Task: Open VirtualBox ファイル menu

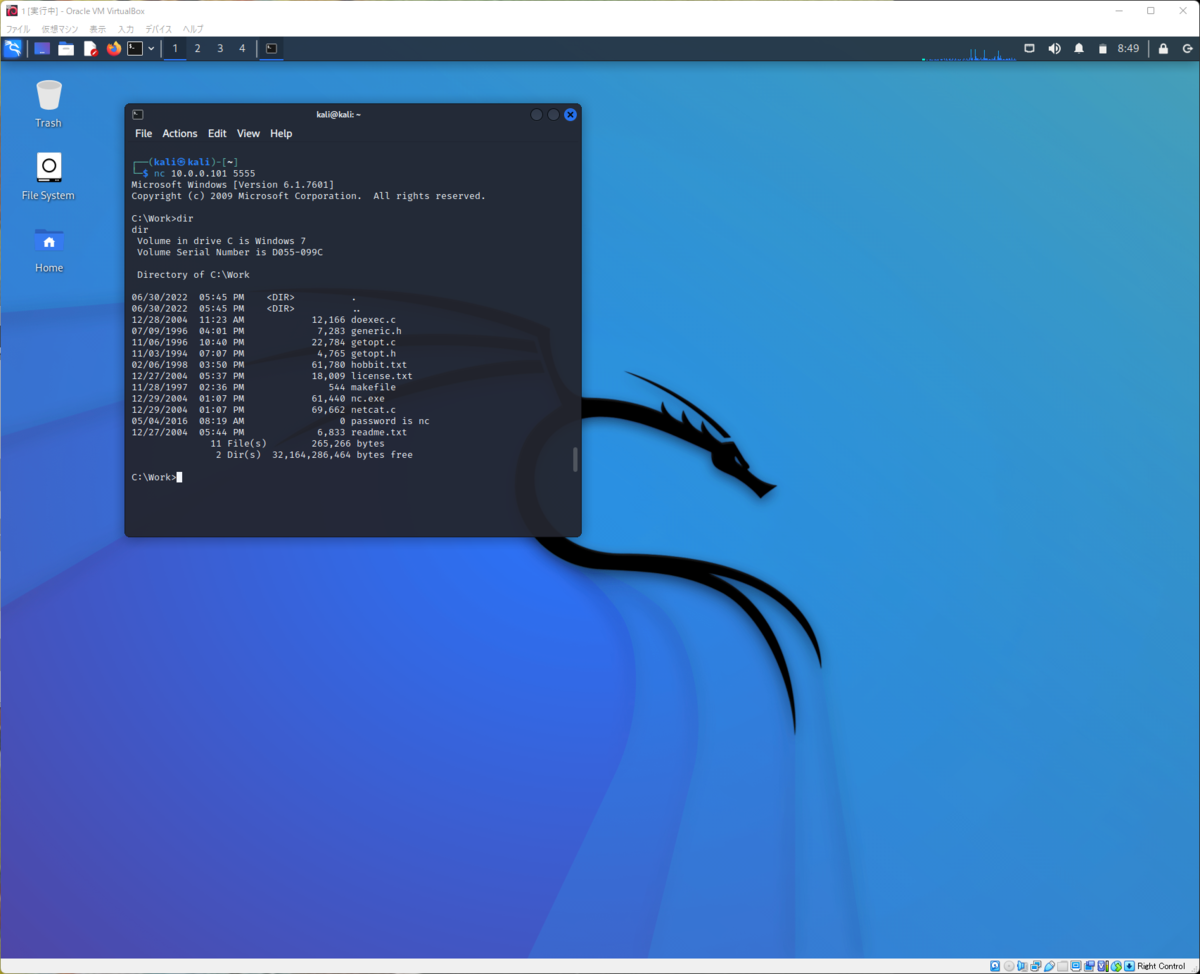Action: 18,29
